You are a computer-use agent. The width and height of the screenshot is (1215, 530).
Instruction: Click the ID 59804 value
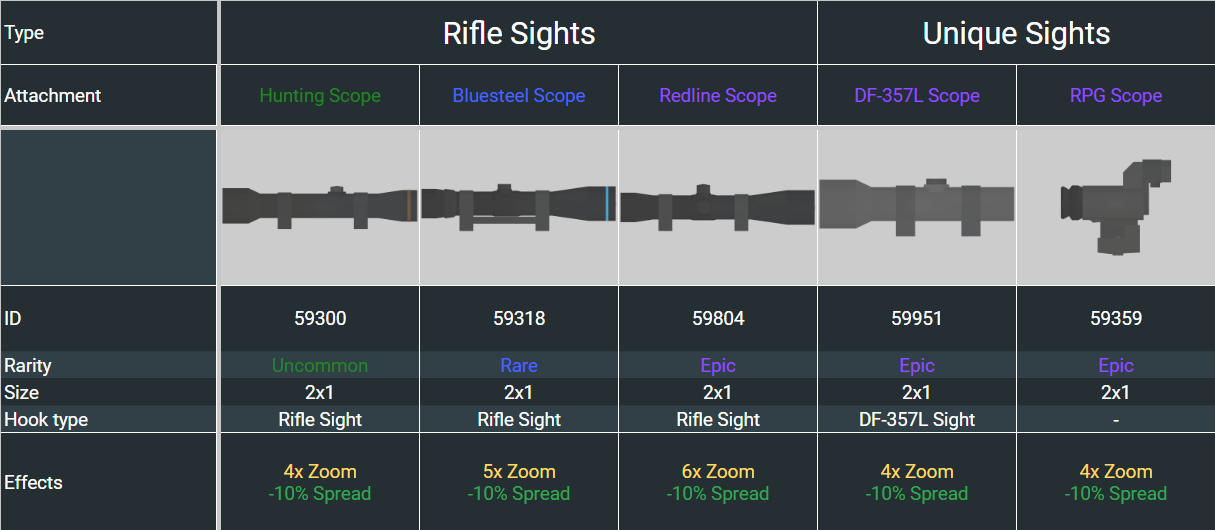click(x=718, y=319)
